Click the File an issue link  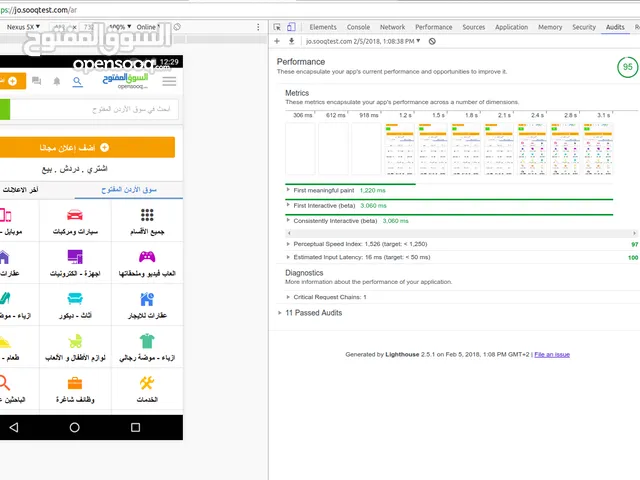coord(552,355)
